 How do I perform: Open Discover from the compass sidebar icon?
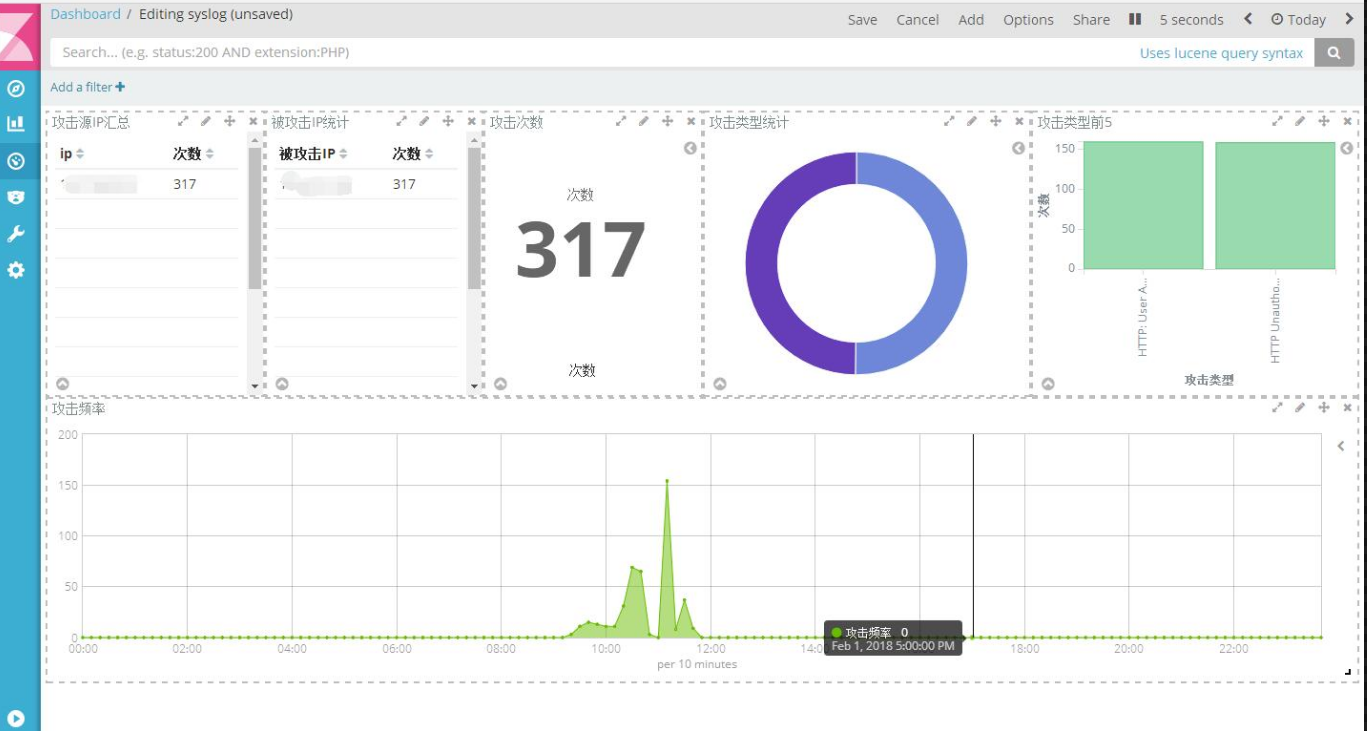click(x=16, y=88)
